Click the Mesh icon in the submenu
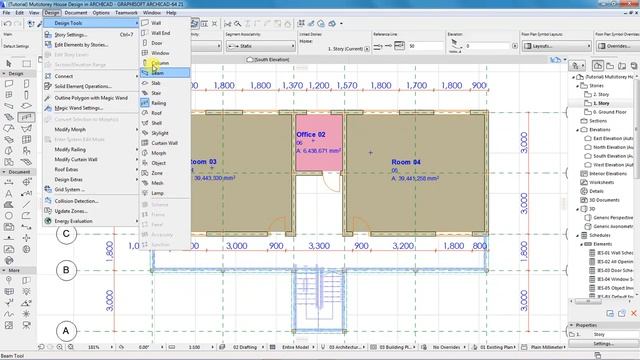This screenshot has height=360, width=640. pyautogui.click(x=145, y=183)
